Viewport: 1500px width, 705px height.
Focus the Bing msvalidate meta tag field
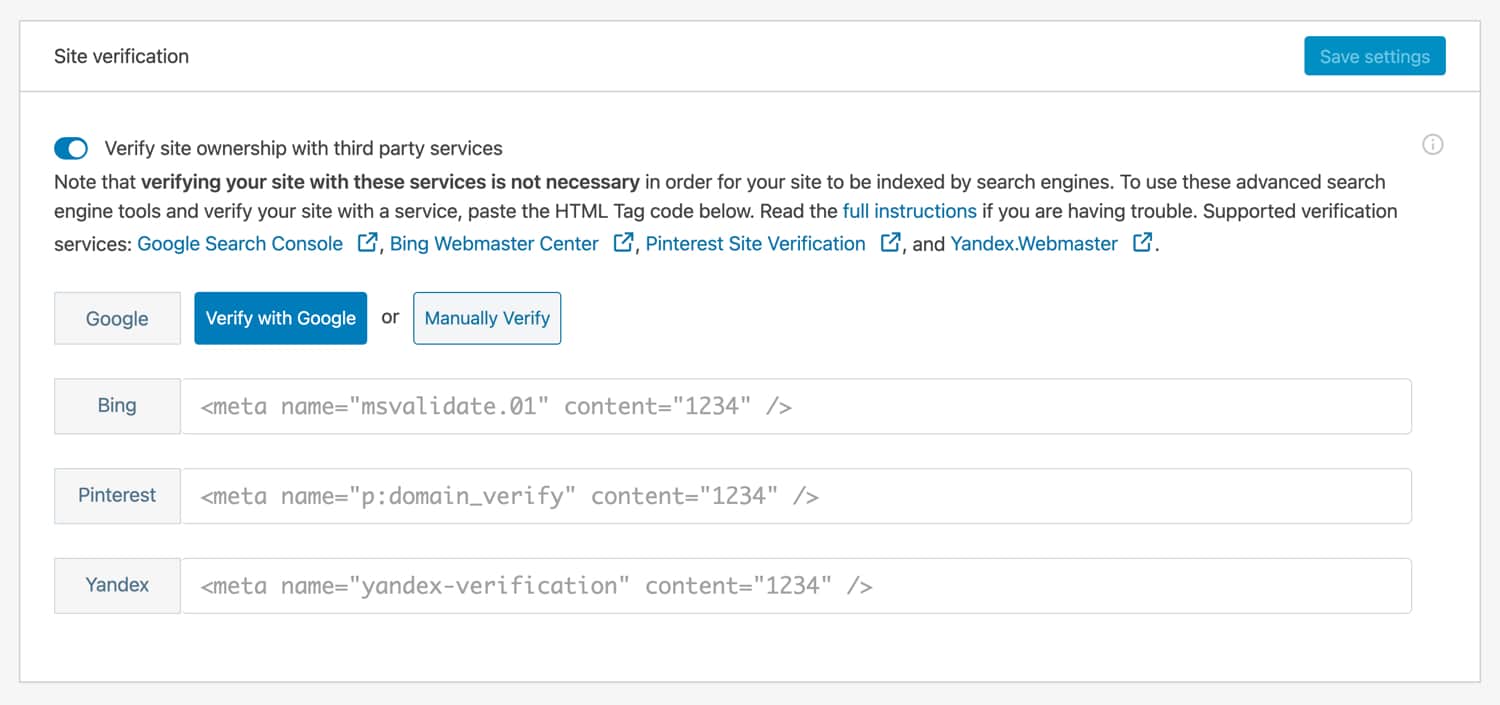pyautogui.click(x=796, y=406)
